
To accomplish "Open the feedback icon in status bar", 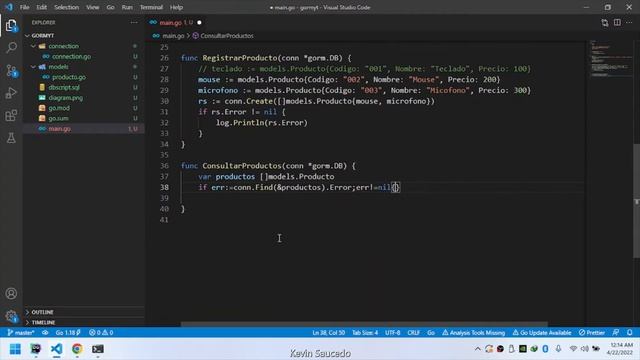I will [x=616, y=333].
